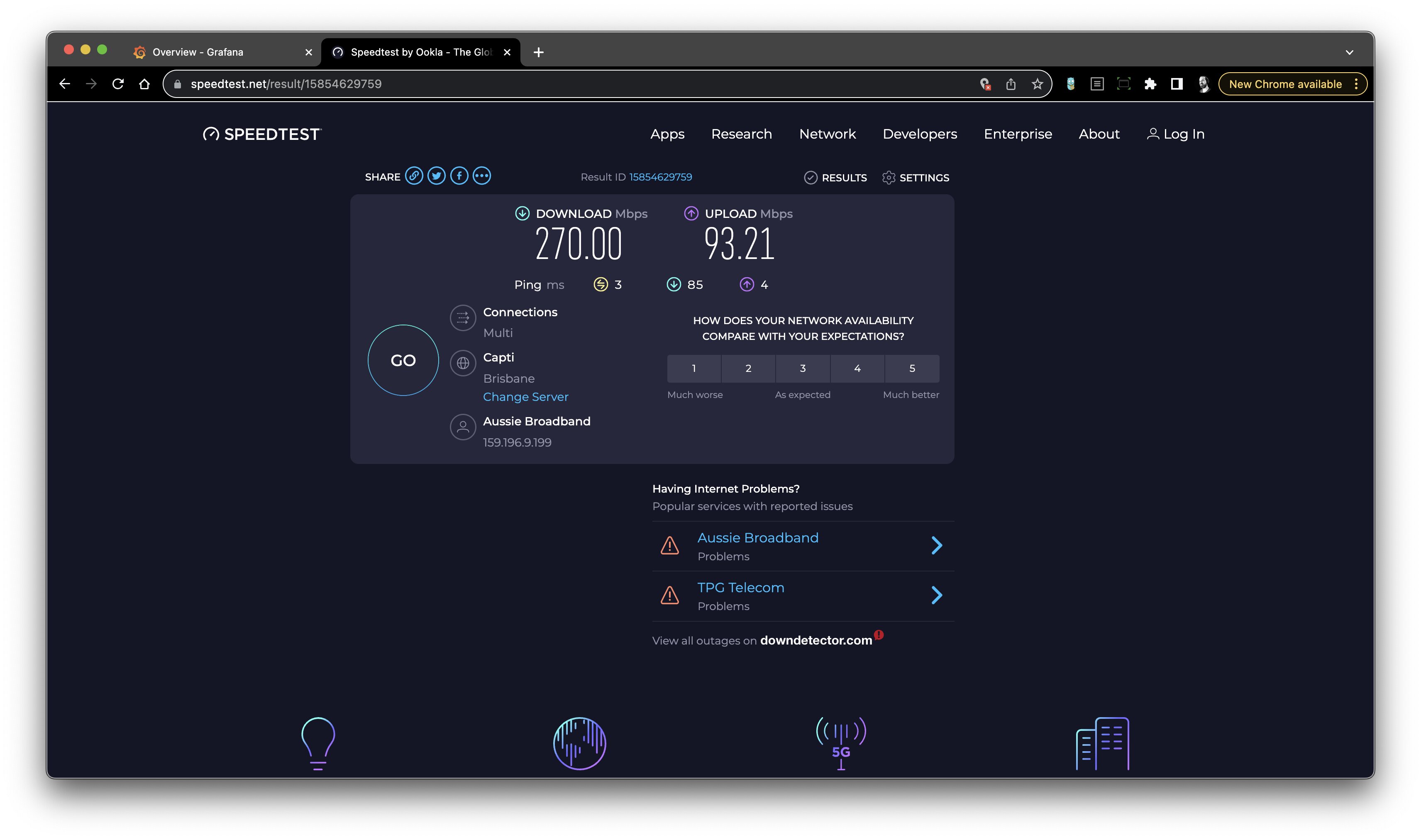The image size is (1421, 840).
Task: Select rating 1, Much worse
Action: [694, 369]
